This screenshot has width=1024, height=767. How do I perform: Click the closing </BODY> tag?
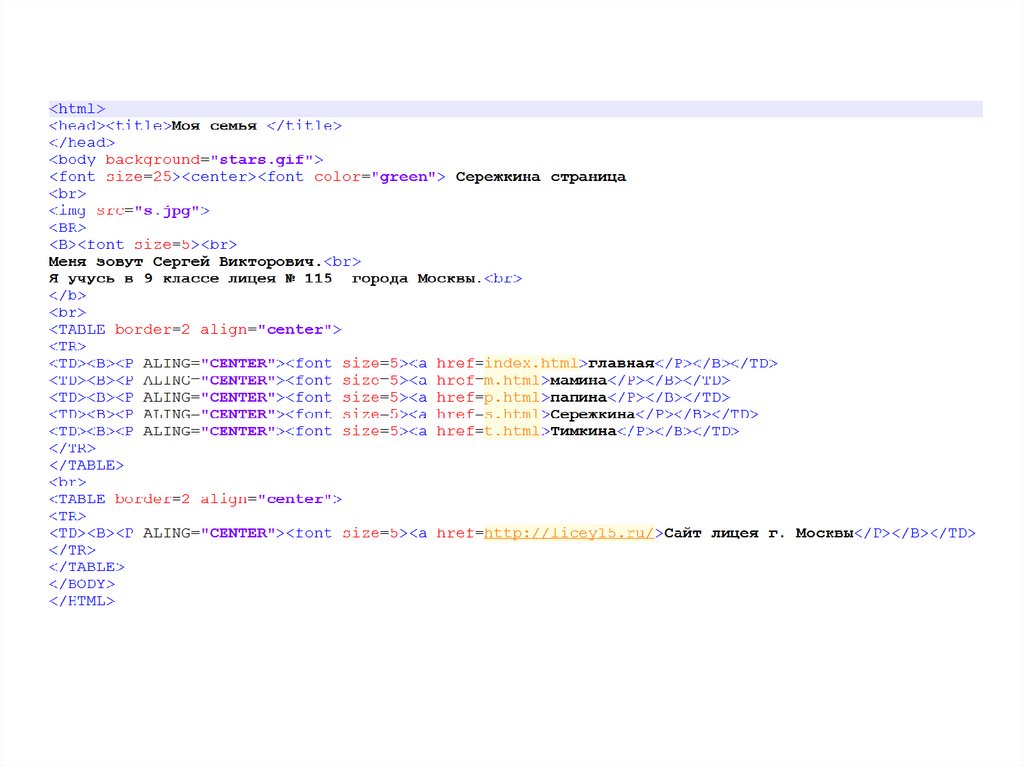82,584
